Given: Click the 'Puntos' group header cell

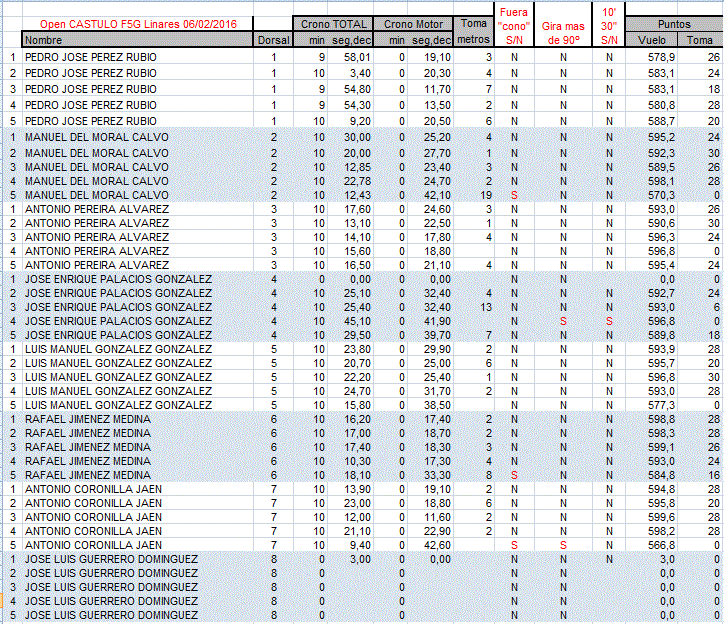Looking at the screenshot, I should (x=675, y=24).
